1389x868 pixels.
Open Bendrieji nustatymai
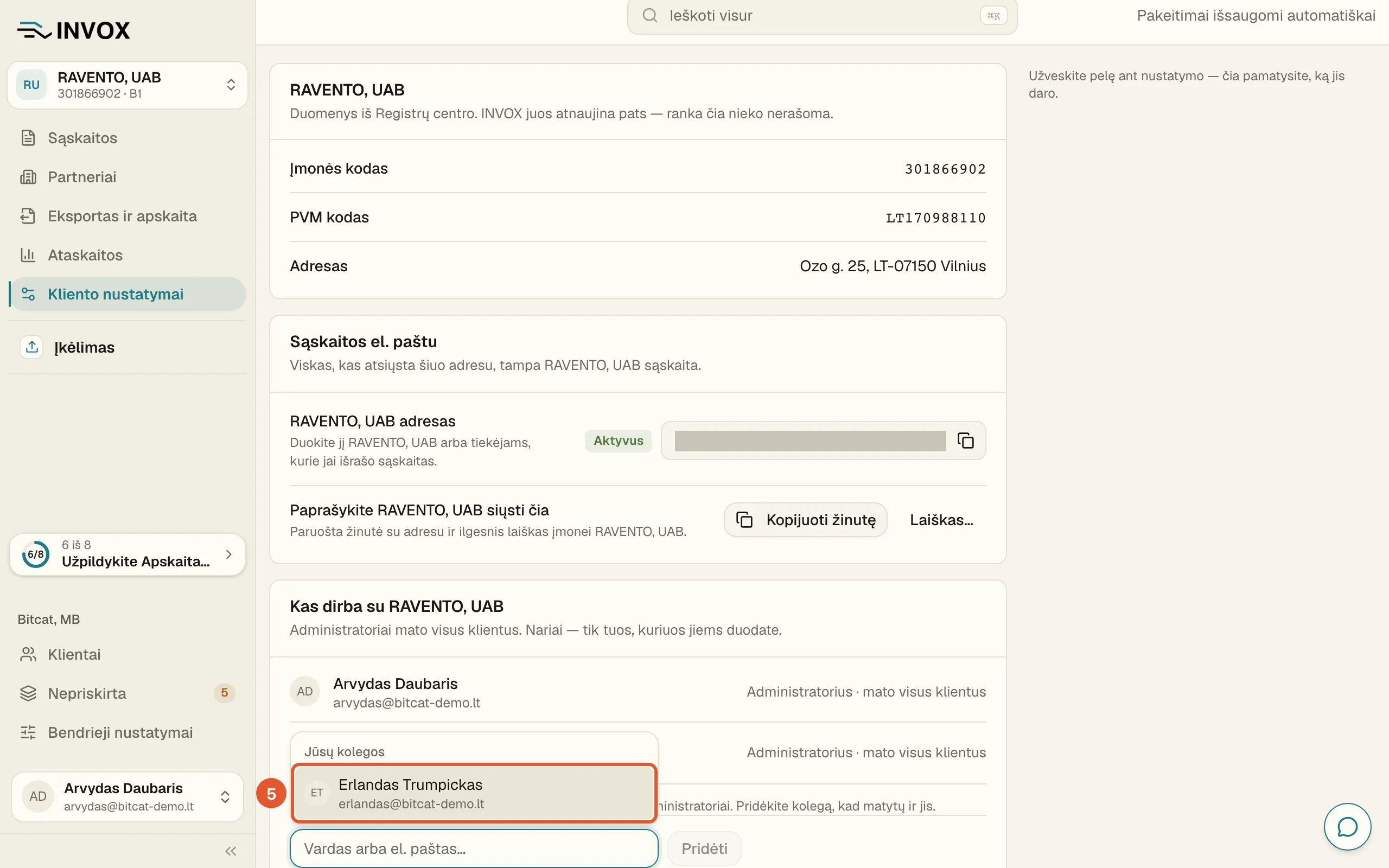(x=128, y=732)
